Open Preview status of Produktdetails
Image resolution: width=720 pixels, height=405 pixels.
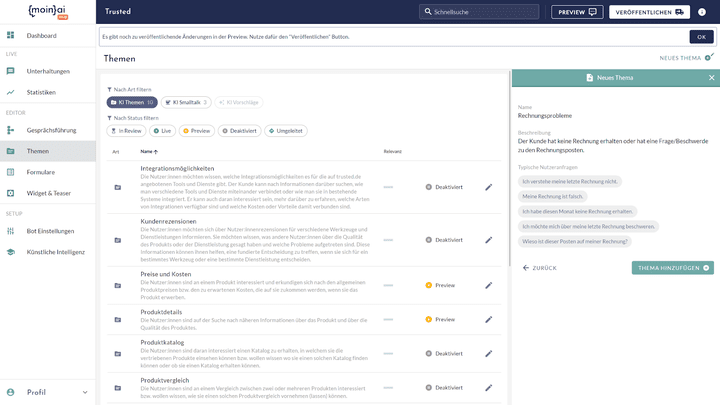(x=439, y=319)
